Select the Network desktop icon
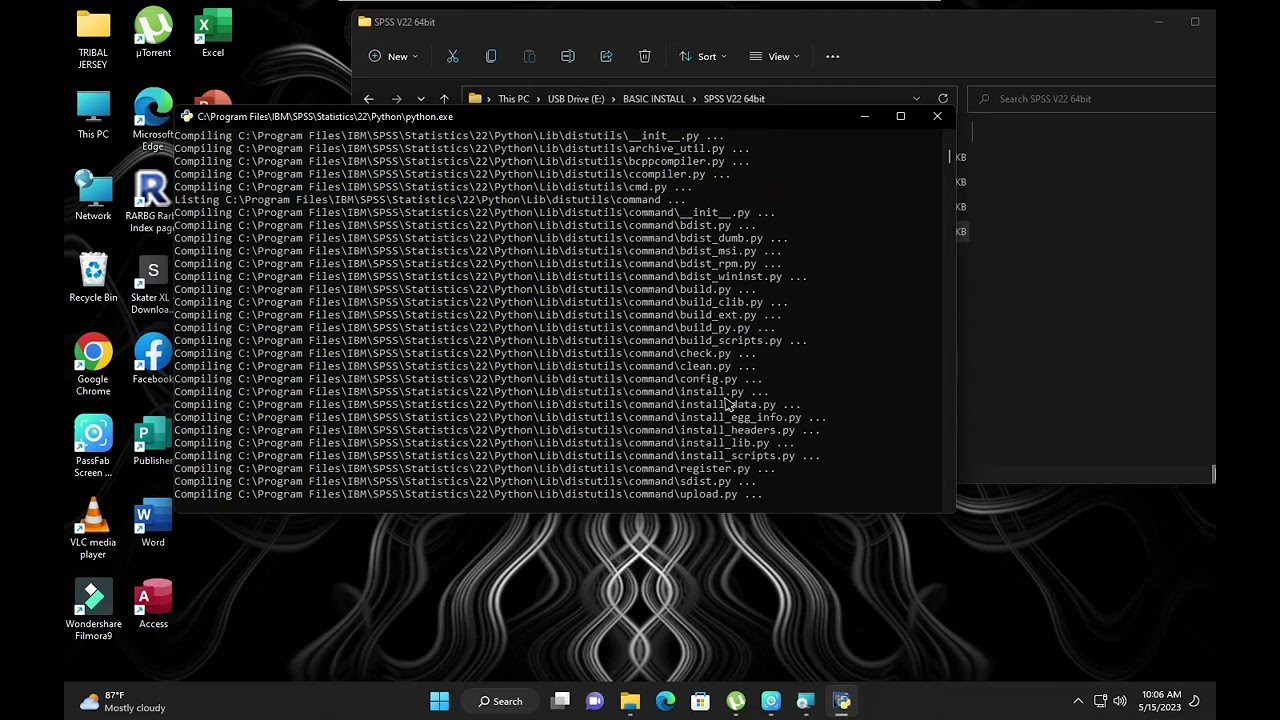Screen dimensions: 1280x720 pyautogui.click(x=93, y=196)
